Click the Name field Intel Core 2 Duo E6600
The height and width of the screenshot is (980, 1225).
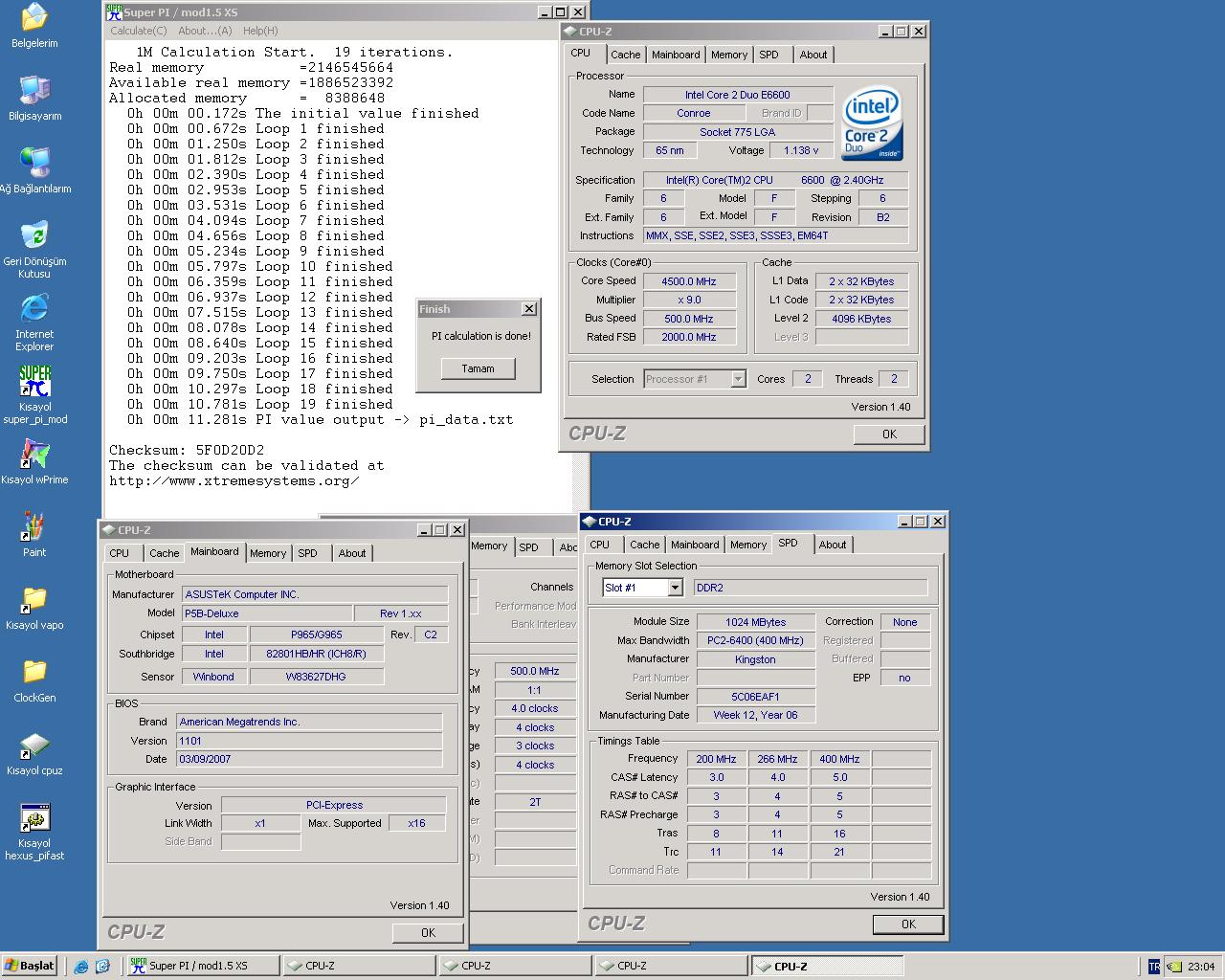(737, 95)
